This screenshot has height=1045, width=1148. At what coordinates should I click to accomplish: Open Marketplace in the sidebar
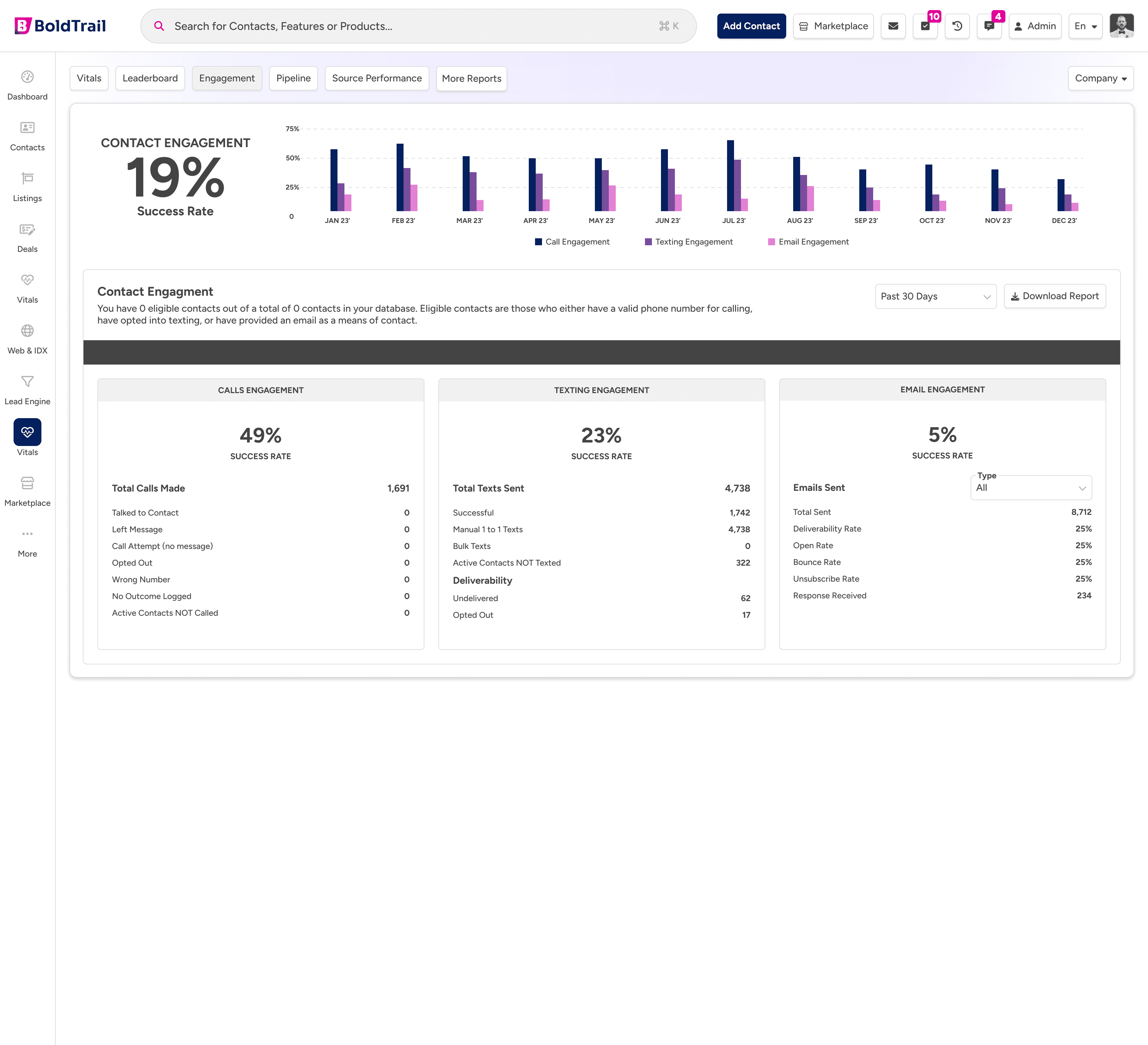(x=27, y=492)
